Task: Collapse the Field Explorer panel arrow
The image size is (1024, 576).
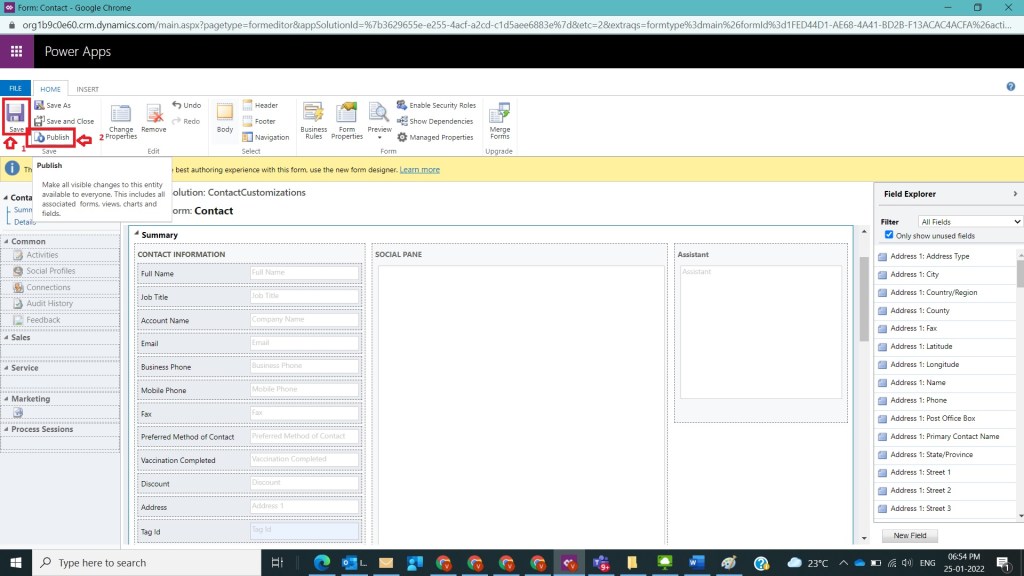Action: pos(1015,194)
